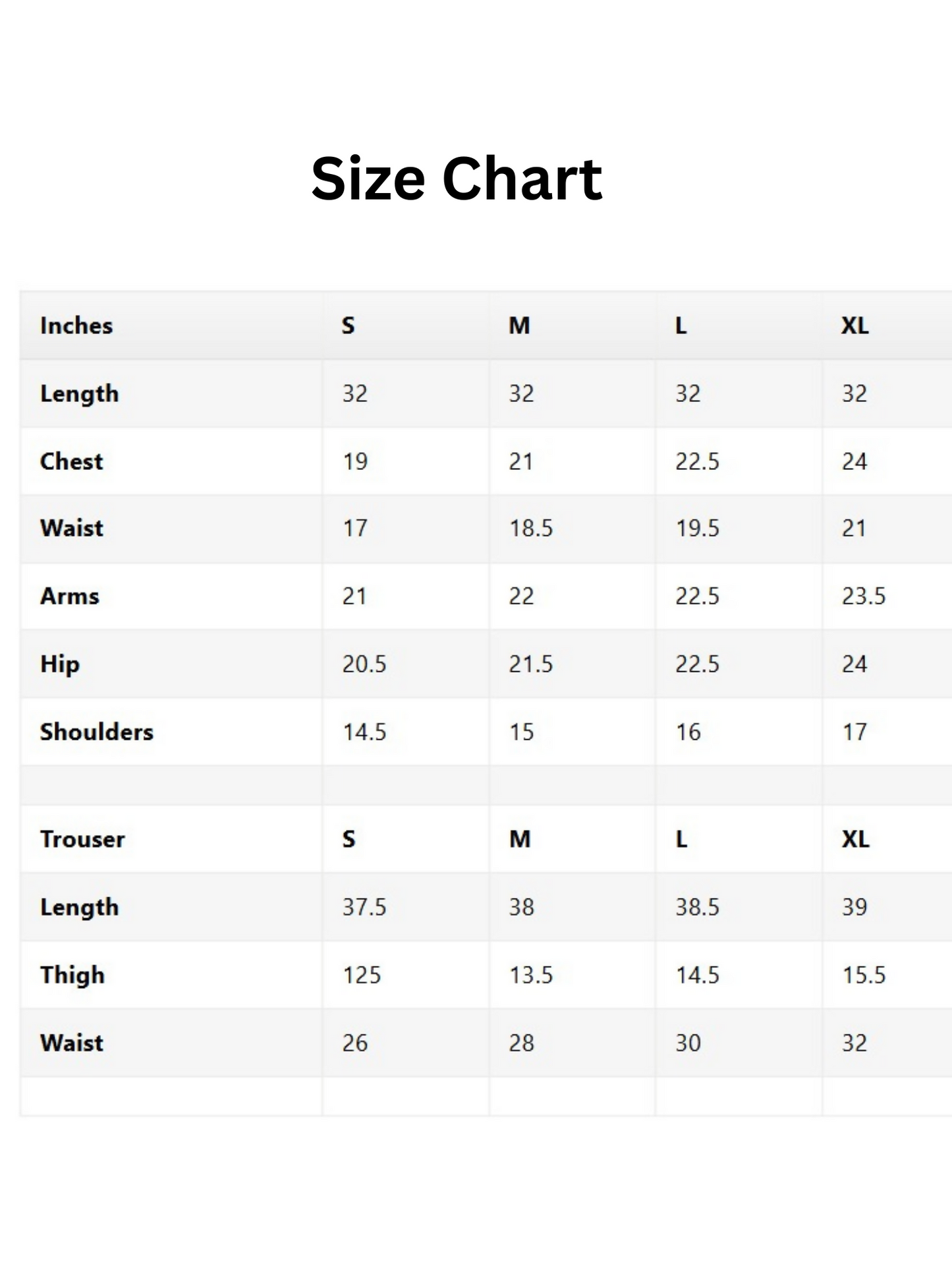Select the Inches header cell
952x1270 pixels.
tap(76, 326)
